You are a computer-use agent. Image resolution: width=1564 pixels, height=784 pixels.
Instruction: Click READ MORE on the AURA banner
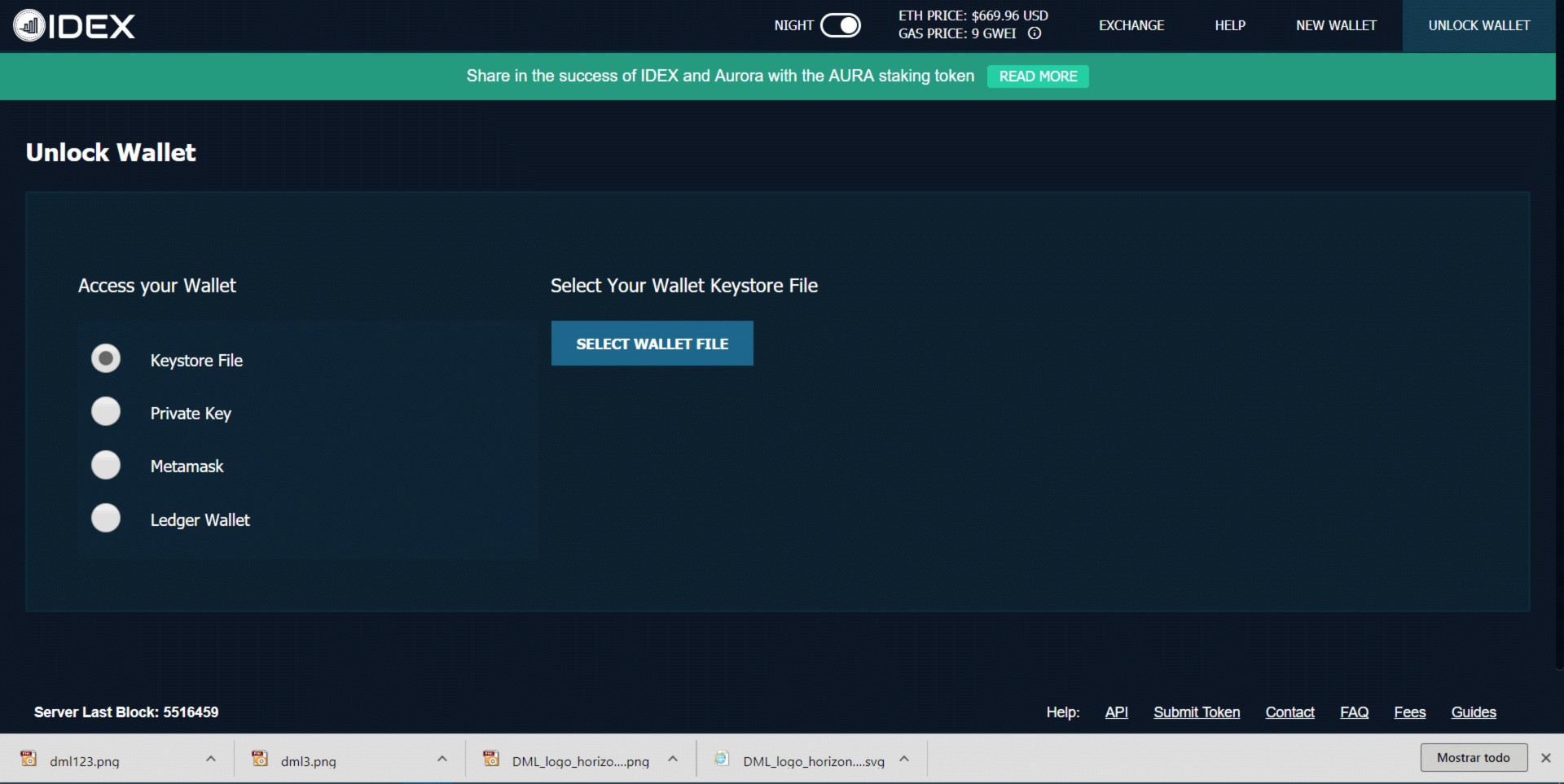pos(1038,76)
